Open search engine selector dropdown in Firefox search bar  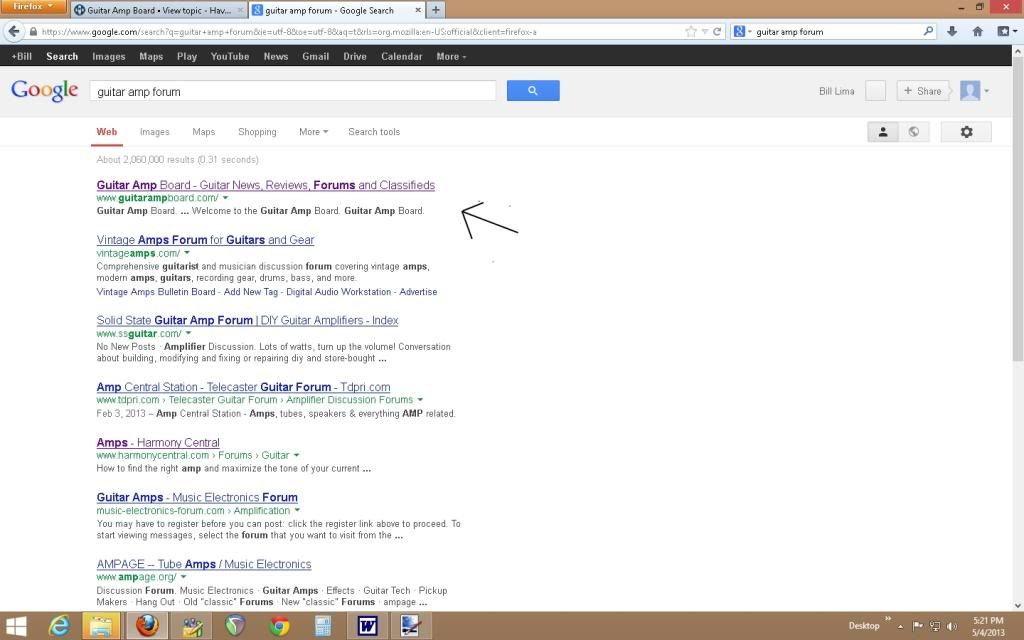tap(743, 31)
